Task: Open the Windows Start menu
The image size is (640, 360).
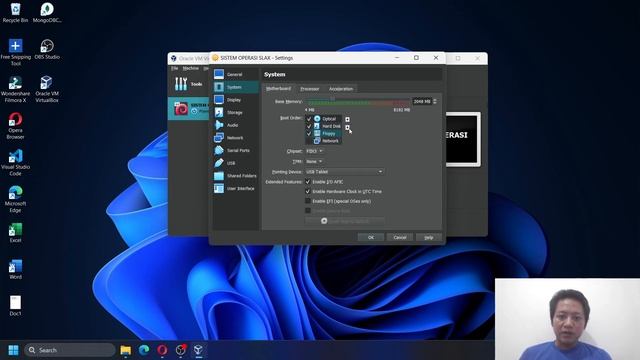Action: (13, 350)
